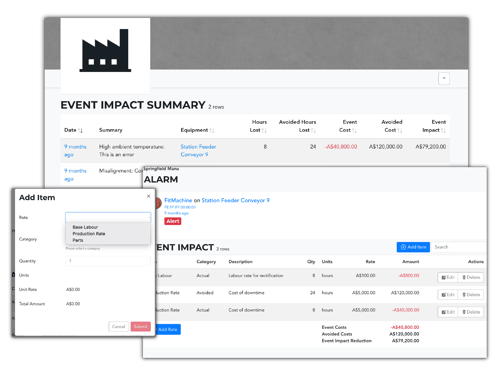500x375 pixels.
Task: Sort summary table by Date column icon
Action: [80, 130]
